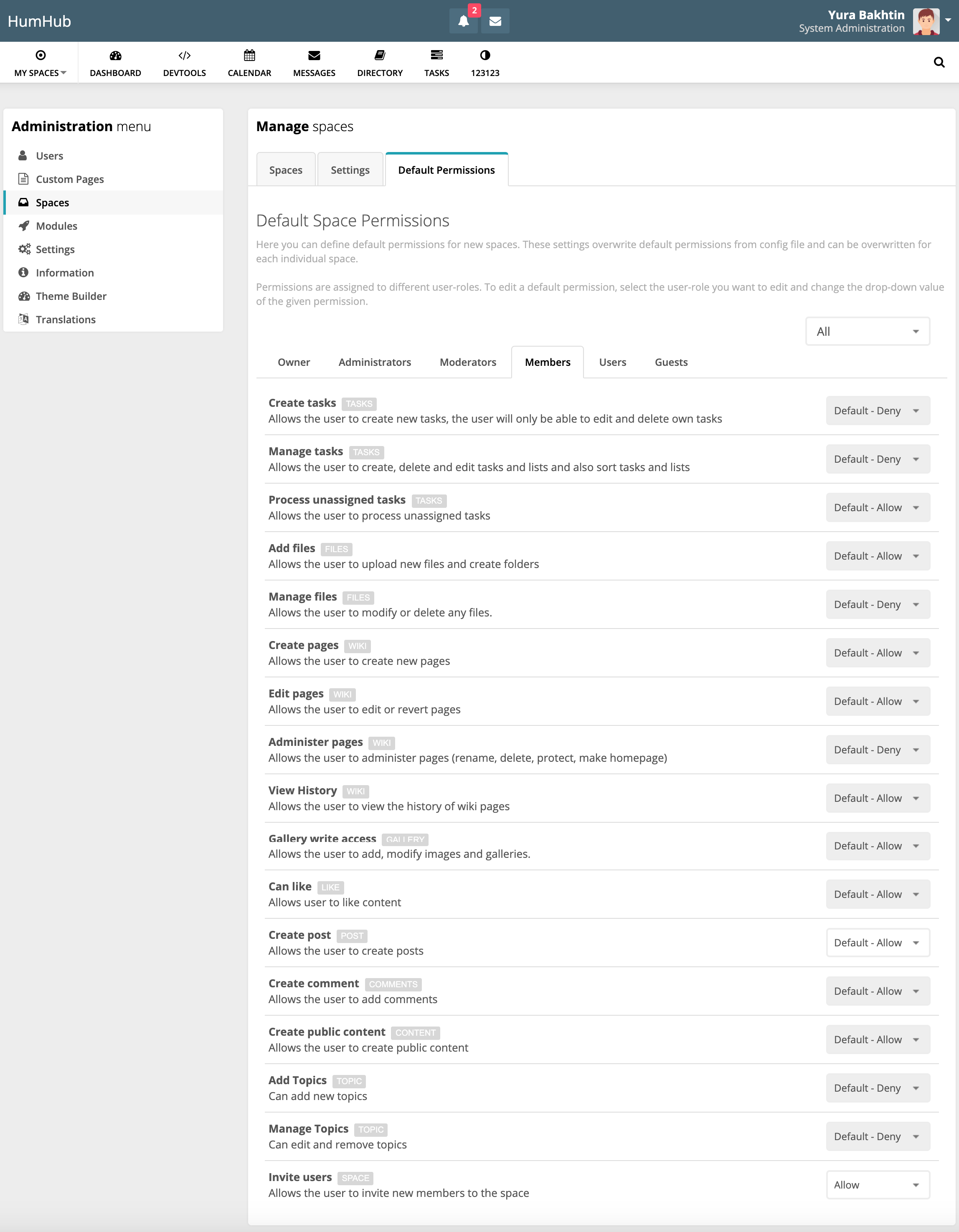Open the Create tasks permission dropdown
959x1232 pixels.
tap(877, 410)
